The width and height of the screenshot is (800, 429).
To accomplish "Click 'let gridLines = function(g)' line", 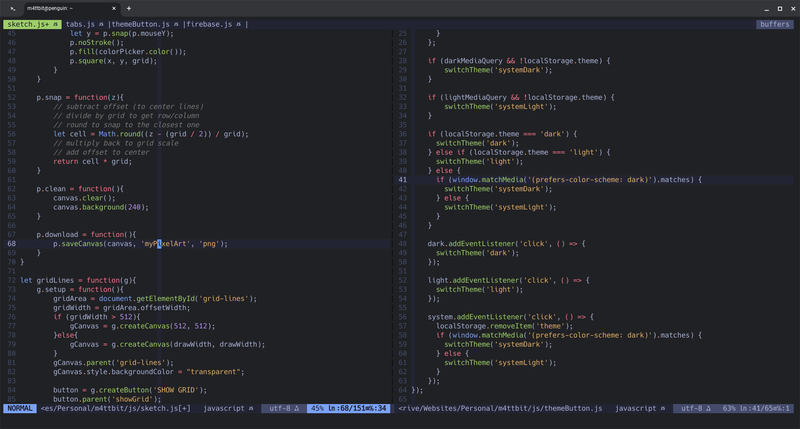I will tap(78, 281).
